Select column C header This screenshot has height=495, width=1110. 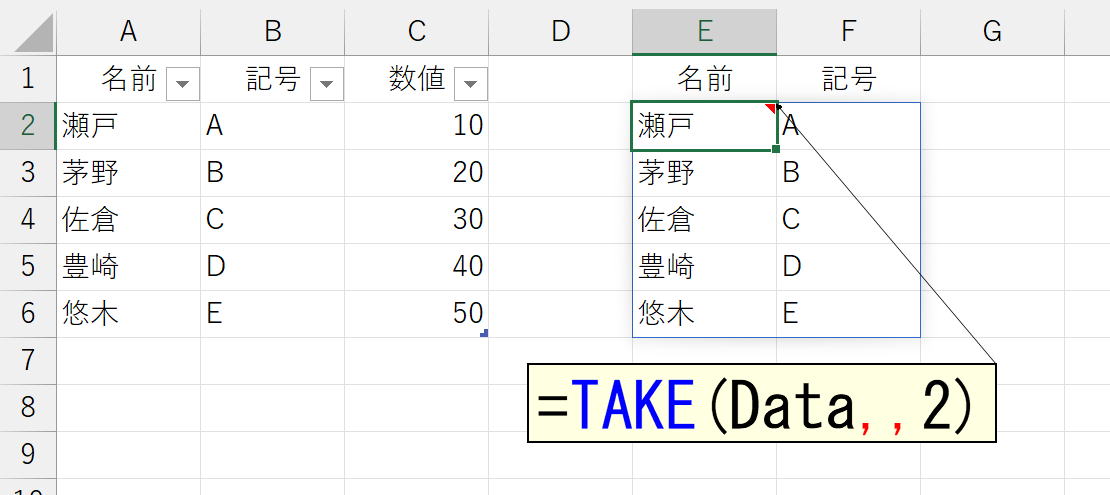[417, 31]
